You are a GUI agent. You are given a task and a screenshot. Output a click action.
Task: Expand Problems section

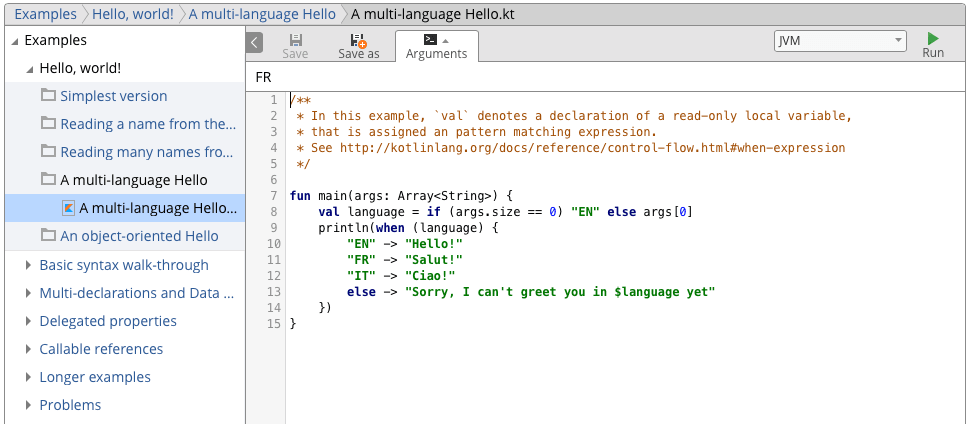point(28,405)
